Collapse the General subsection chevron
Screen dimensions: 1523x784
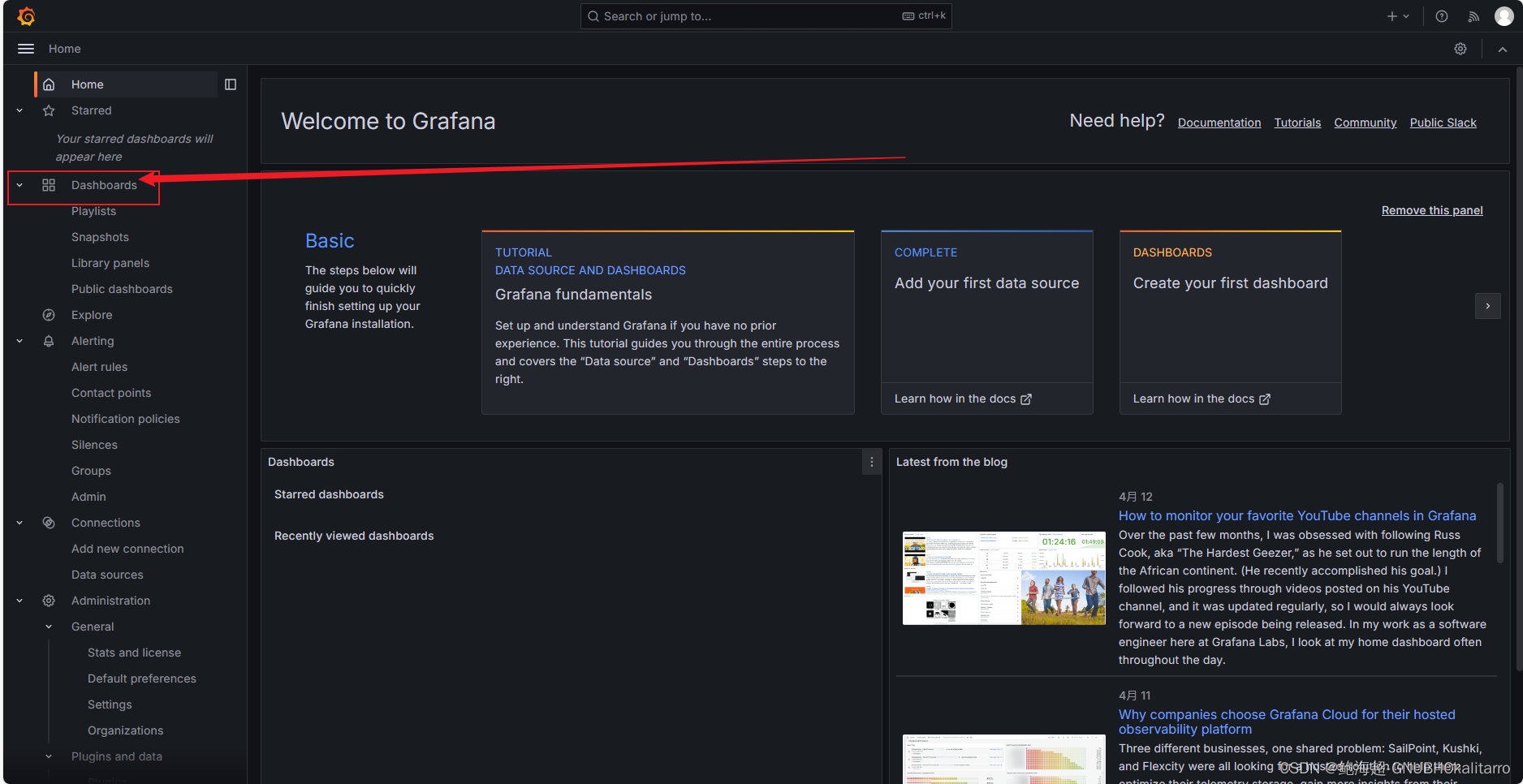49,627
